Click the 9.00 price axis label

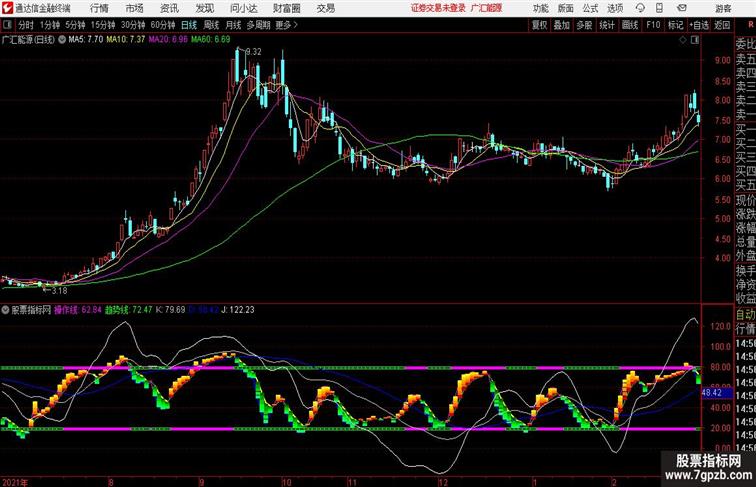[x=723, y=61]
